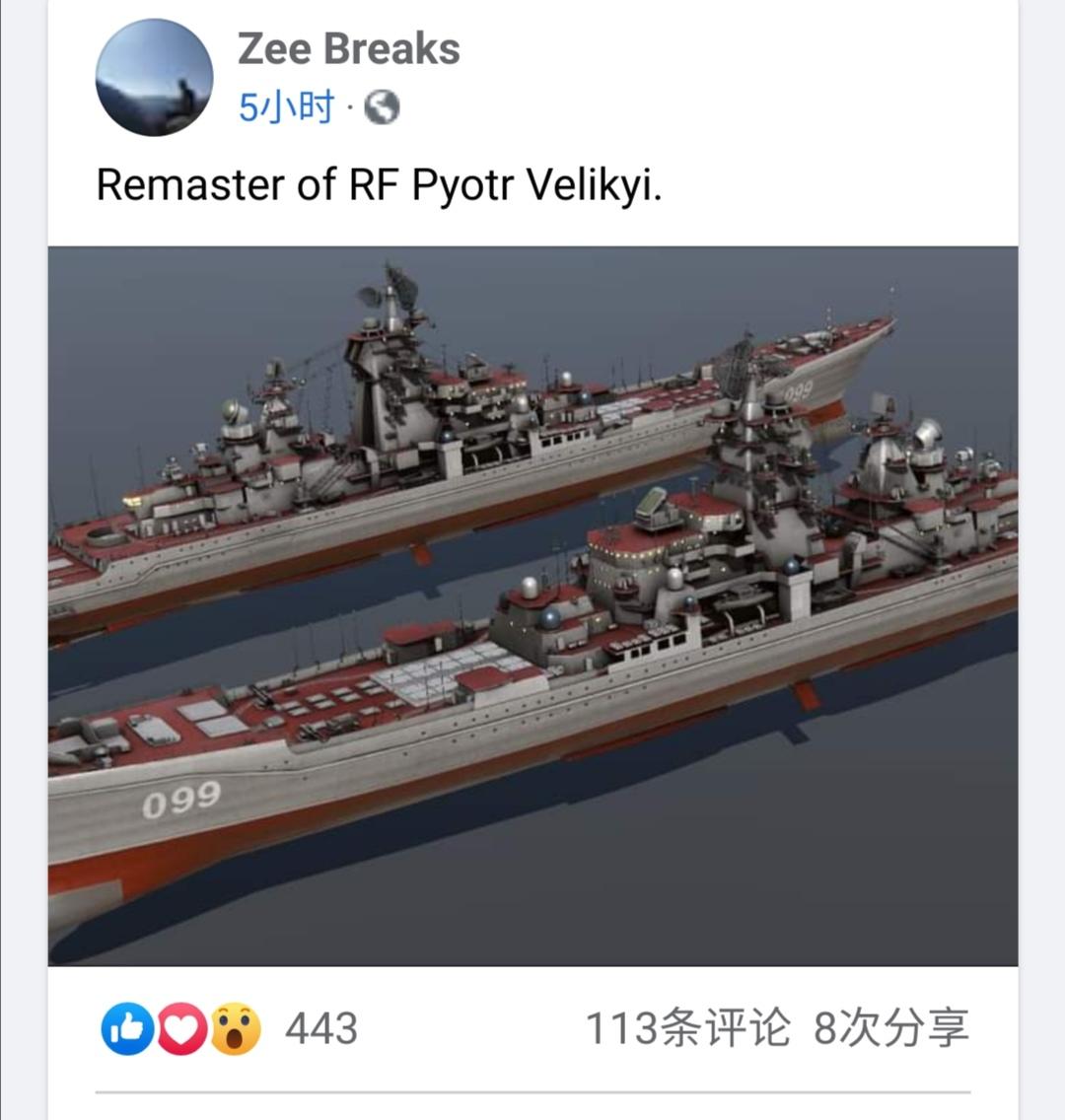Image resolution: width=1065 pixels, height=1120 pixels.
Task: View the 443 reactions list
Action: 321,1028
